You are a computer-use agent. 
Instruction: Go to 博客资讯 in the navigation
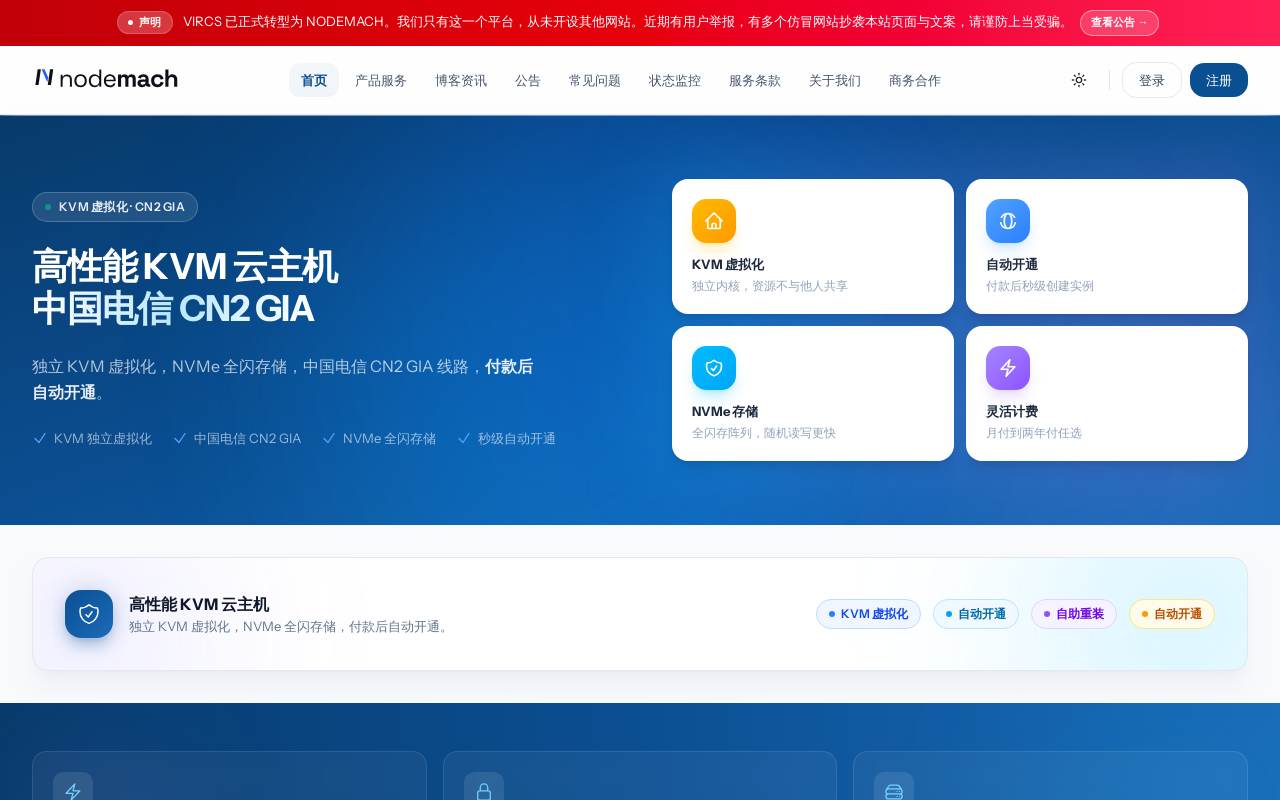461,80
